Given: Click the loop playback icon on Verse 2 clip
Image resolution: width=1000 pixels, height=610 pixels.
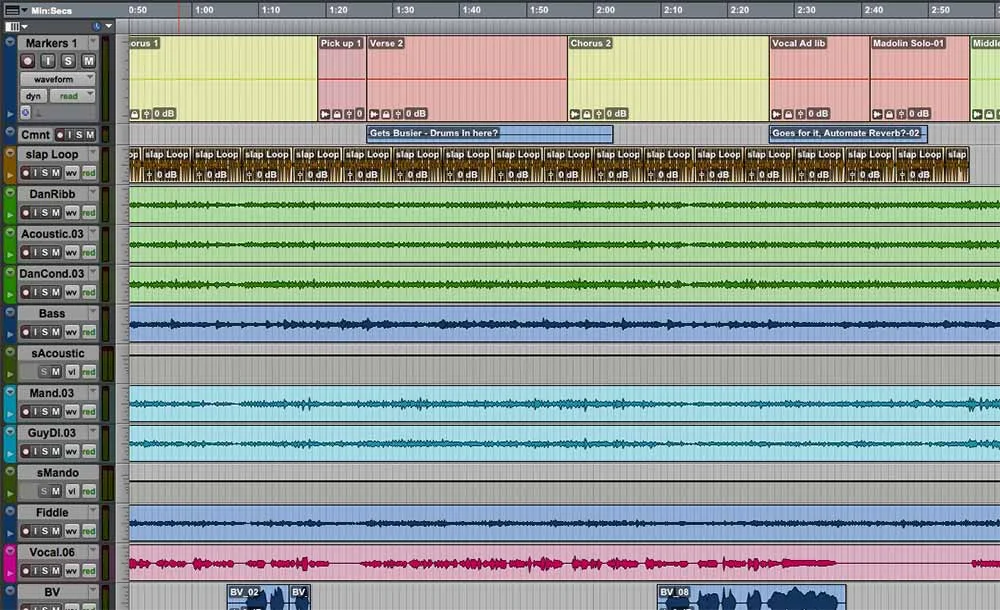Looking at the screenshot, I should tap(373, 114).
